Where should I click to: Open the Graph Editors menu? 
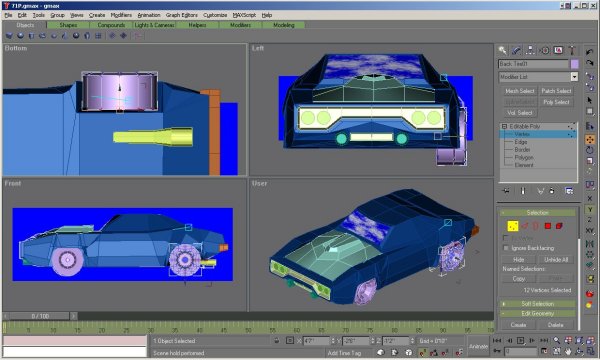coord(182,15)
